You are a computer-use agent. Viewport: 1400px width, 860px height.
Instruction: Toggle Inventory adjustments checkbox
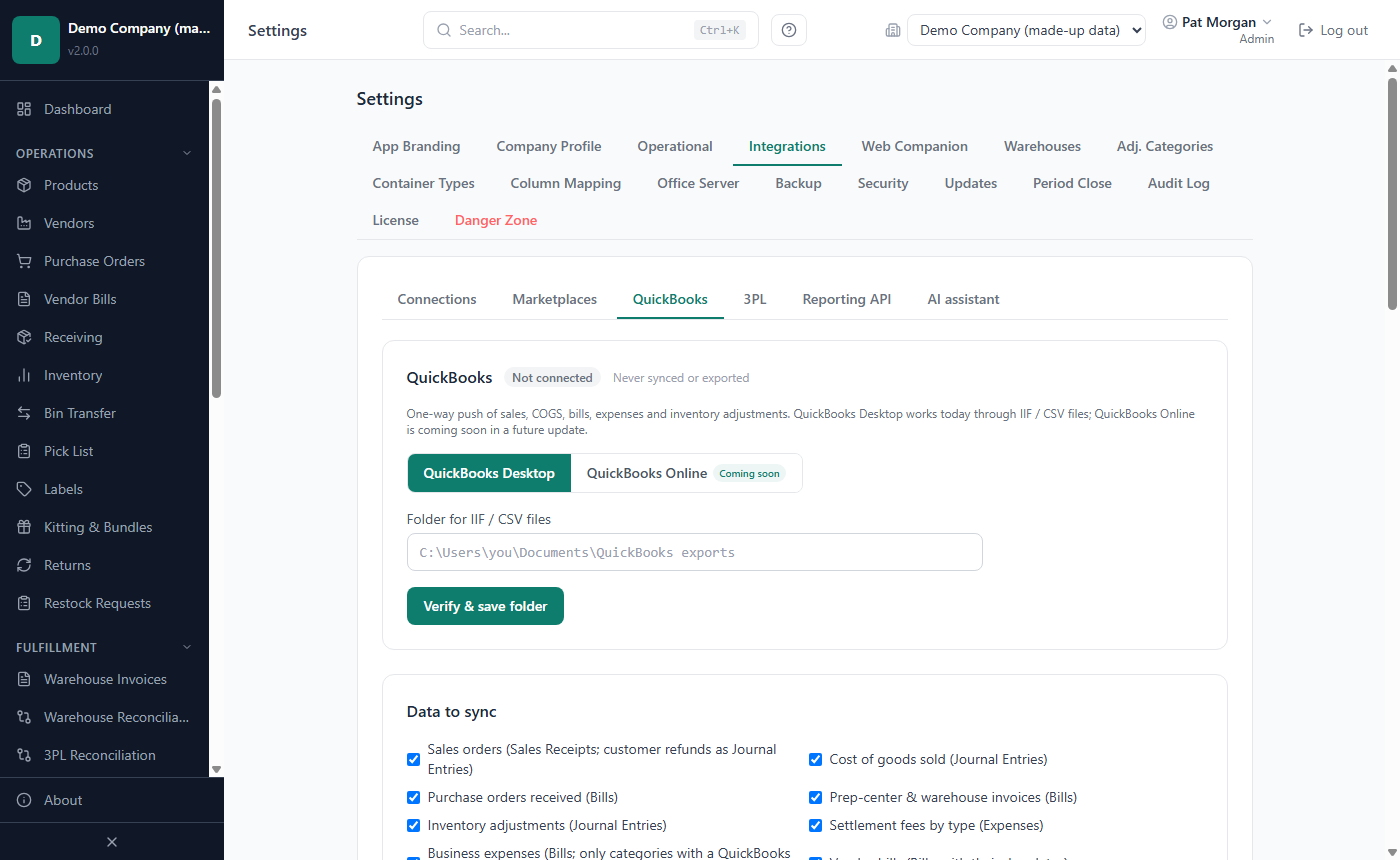[413, 825]
